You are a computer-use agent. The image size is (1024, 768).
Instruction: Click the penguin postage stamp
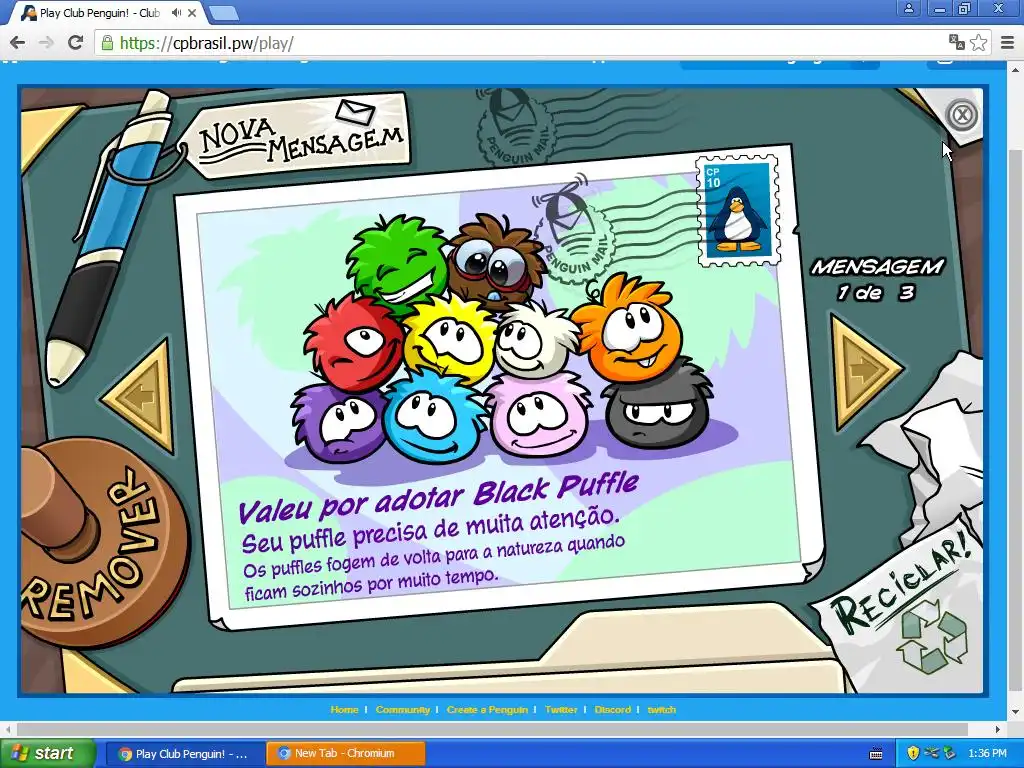point(739,210)
